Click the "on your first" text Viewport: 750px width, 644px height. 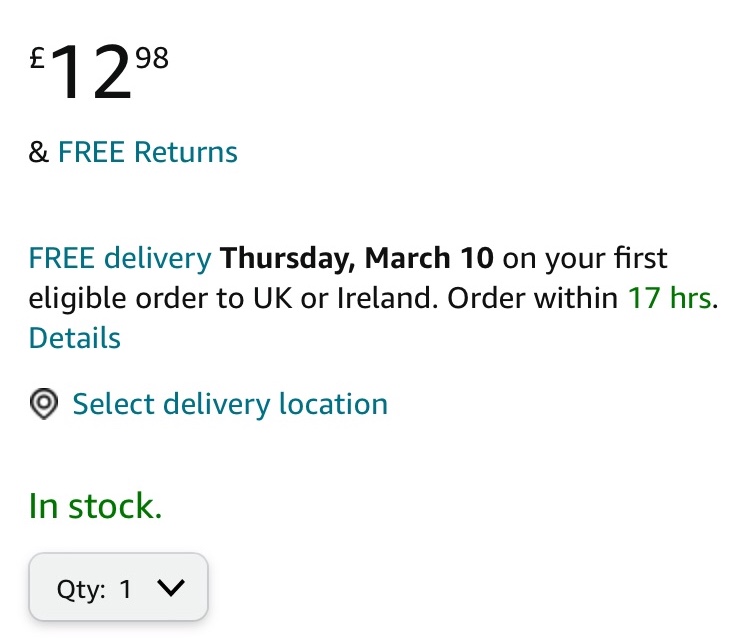[x=585, y=259]
